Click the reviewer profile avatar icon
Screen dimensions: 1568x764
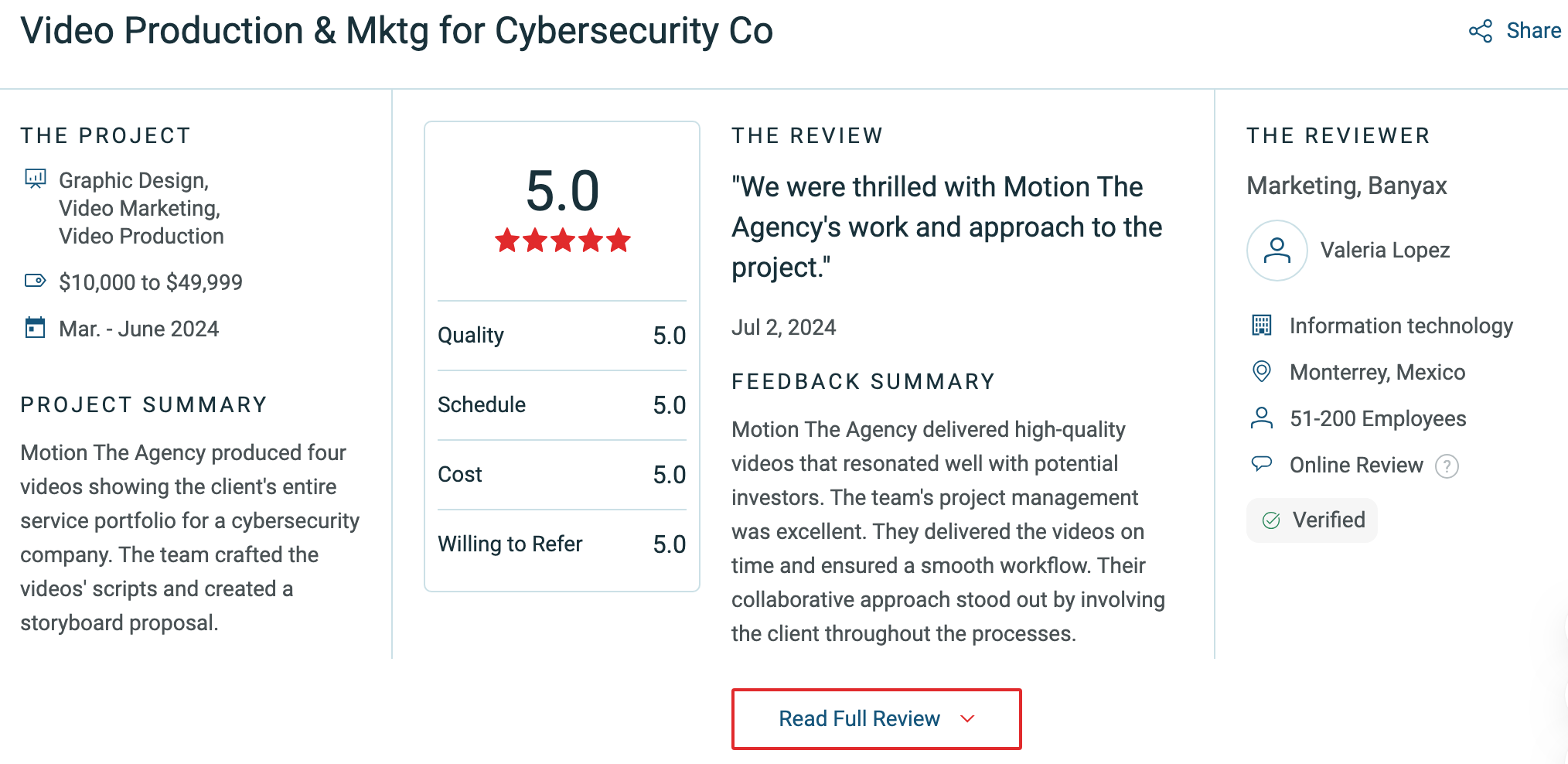1277,250
